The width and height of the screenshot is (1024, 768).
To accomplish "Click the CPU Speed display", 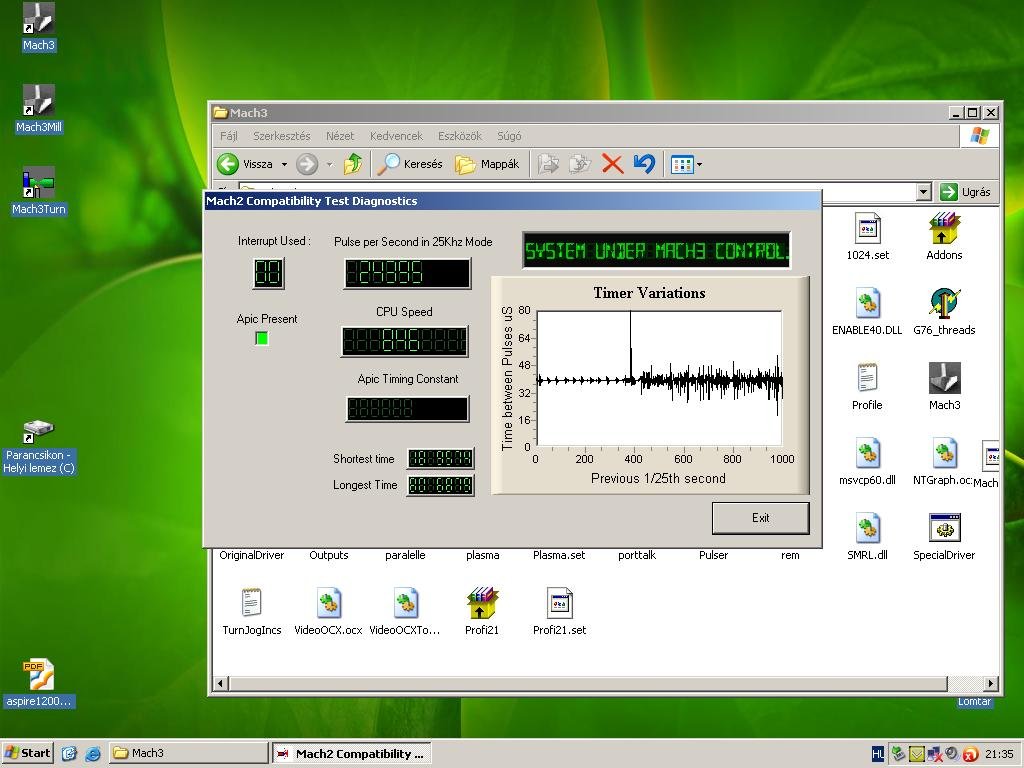I will 404,341.
